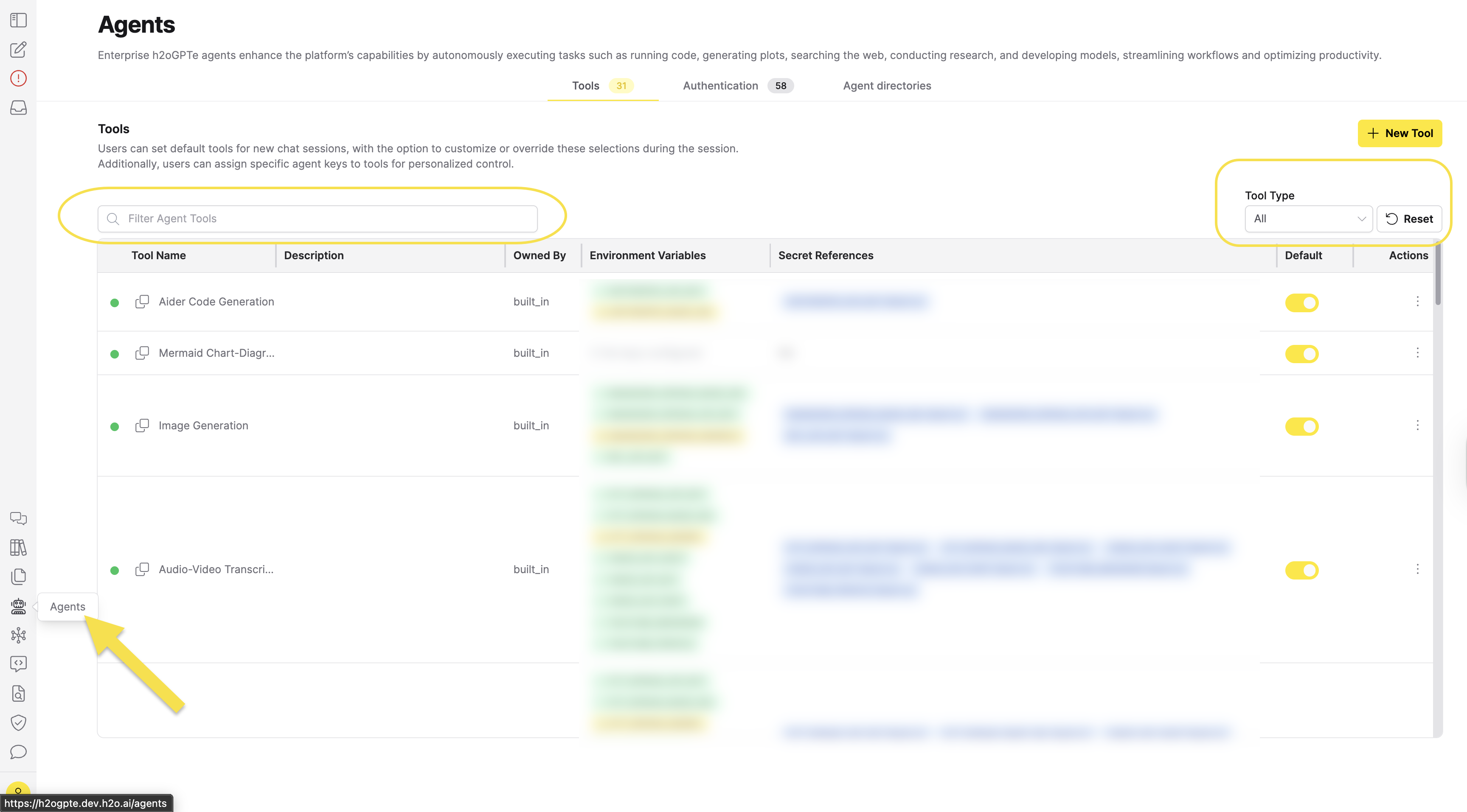1467x812 pixels.
Task: Open the red alert notification icon
Action: click(x=18, y=78)
